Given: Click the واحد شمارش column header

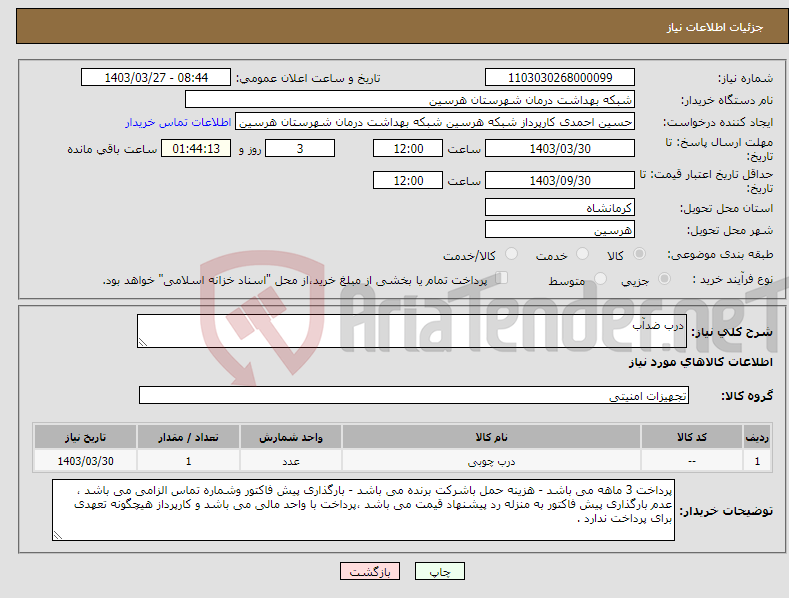Looking at the screenshot, I should 291,437.
